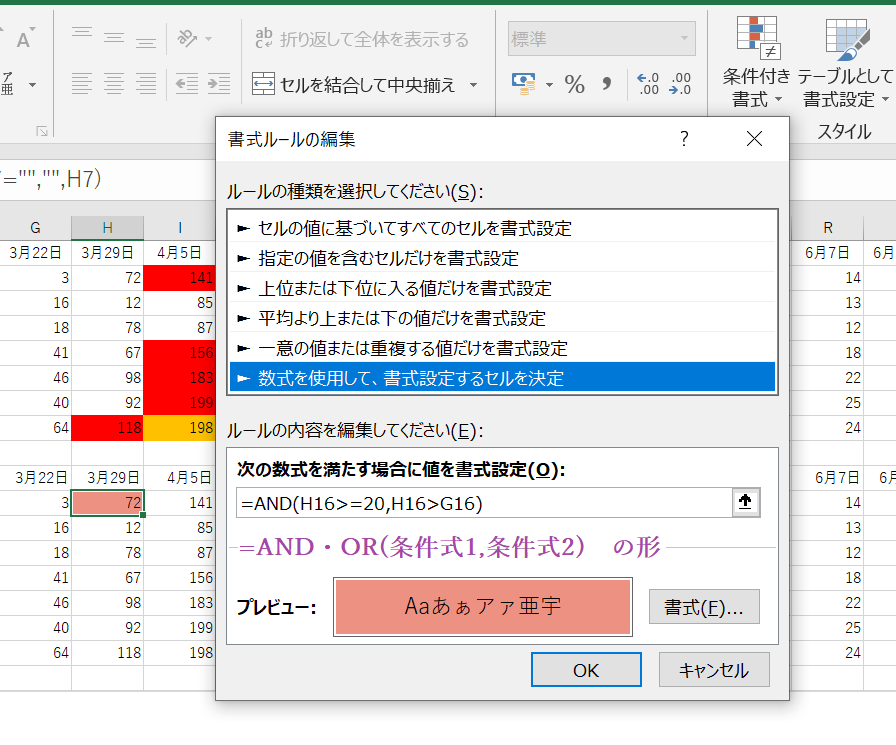Select 数式を使用して、書式設定するセルを決定 rule type

(x=502, y=377)
